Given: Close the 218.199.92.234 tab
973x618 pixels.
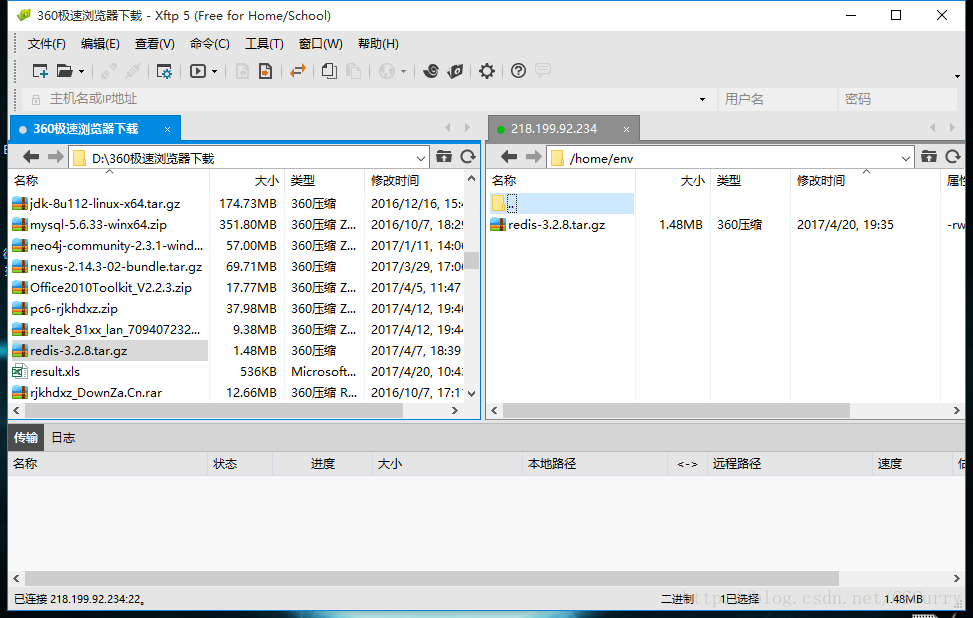Looking at the screenshot, I should coord(627,129).
